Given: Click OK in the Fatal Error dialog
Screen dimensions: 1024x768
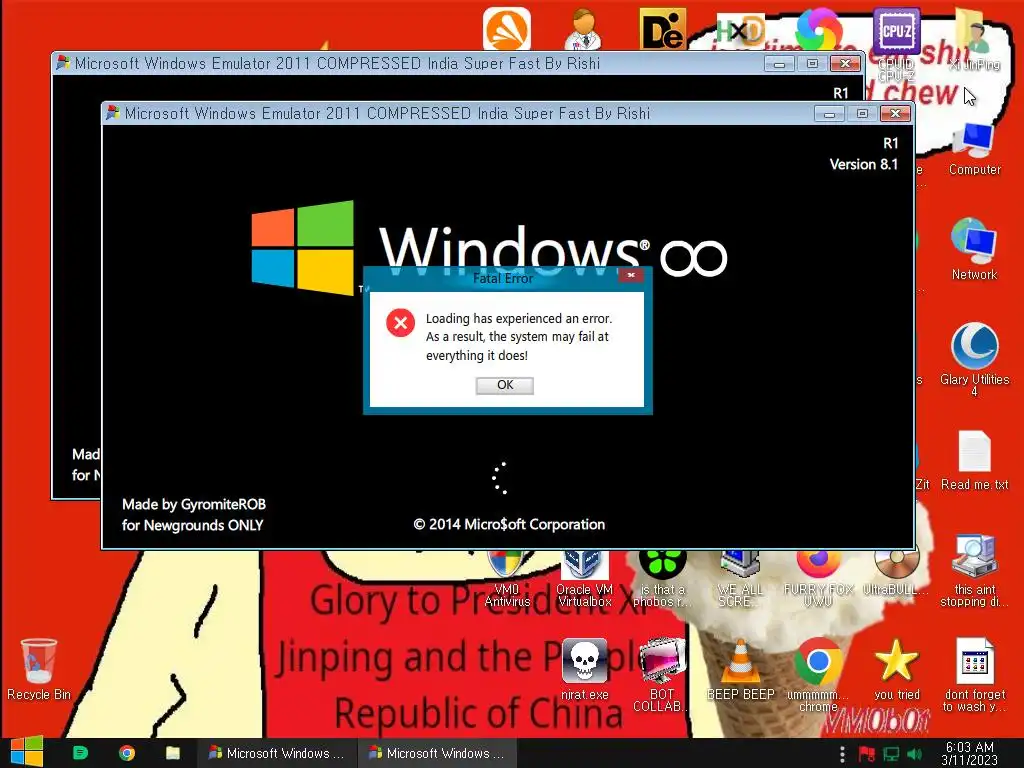Looking at the screenshot, I should coord(504,385).
